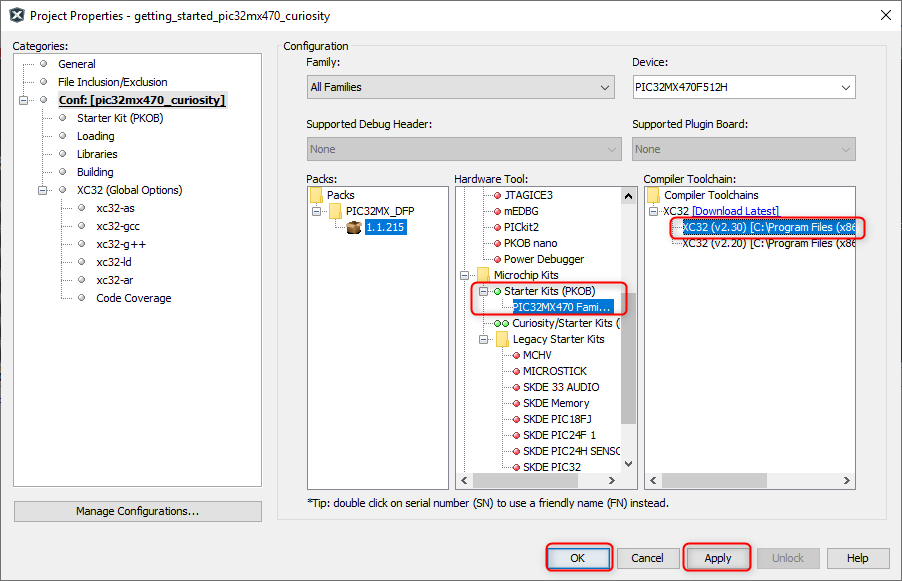
Task: Click the Microchip Kits folder icon
Action: pyautogui.click(x=483, y=275)
